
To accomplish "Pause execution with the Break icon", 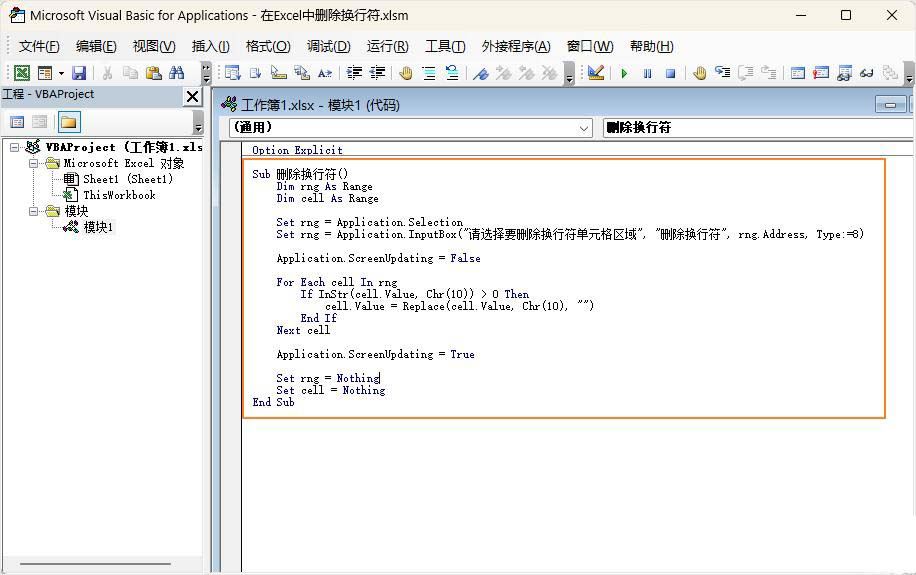I will [647, 73].
